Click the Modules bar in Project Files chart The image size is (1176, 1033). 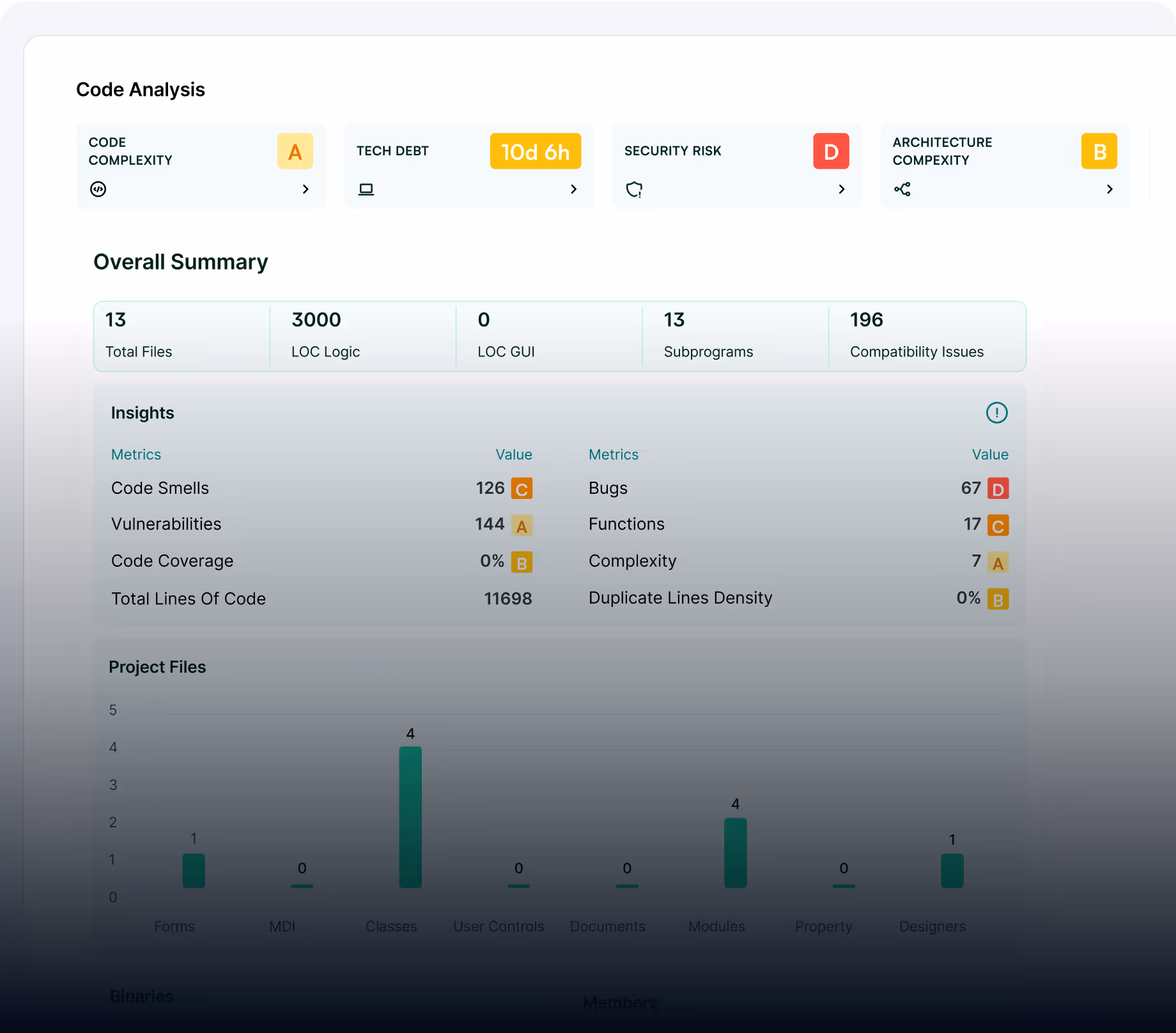tap(736, 853)
